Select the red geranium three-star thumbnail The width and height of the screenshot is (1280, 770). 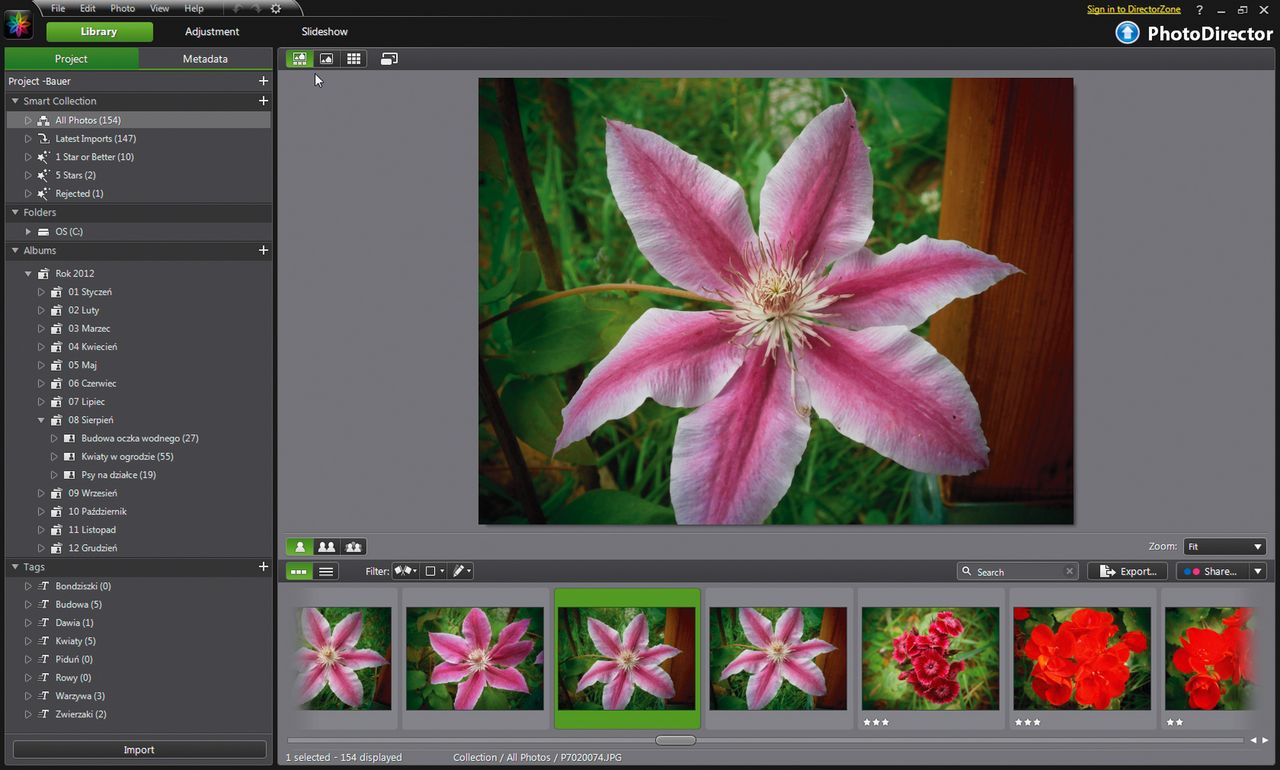coord(1081,658)
